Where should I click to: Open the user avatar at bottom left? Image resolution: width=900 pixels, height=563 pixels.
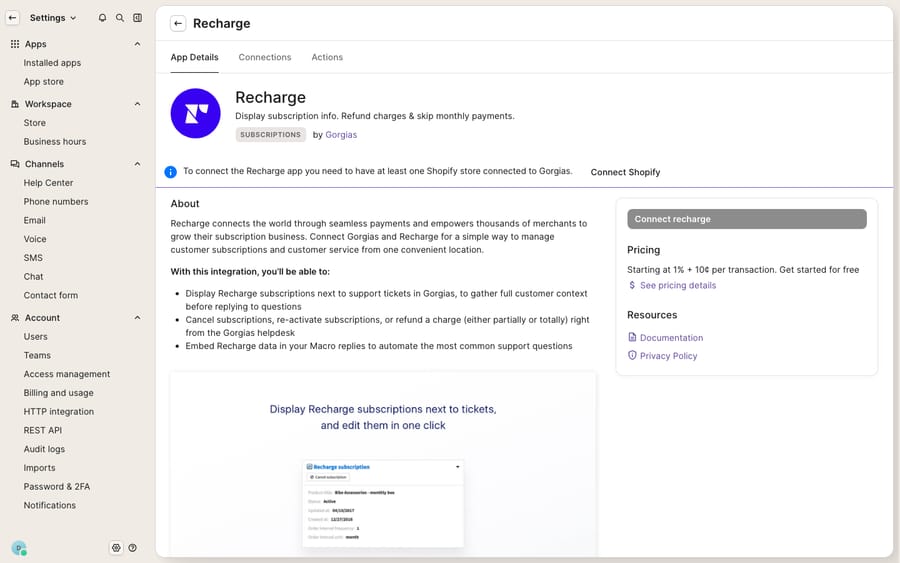(19, 548)
